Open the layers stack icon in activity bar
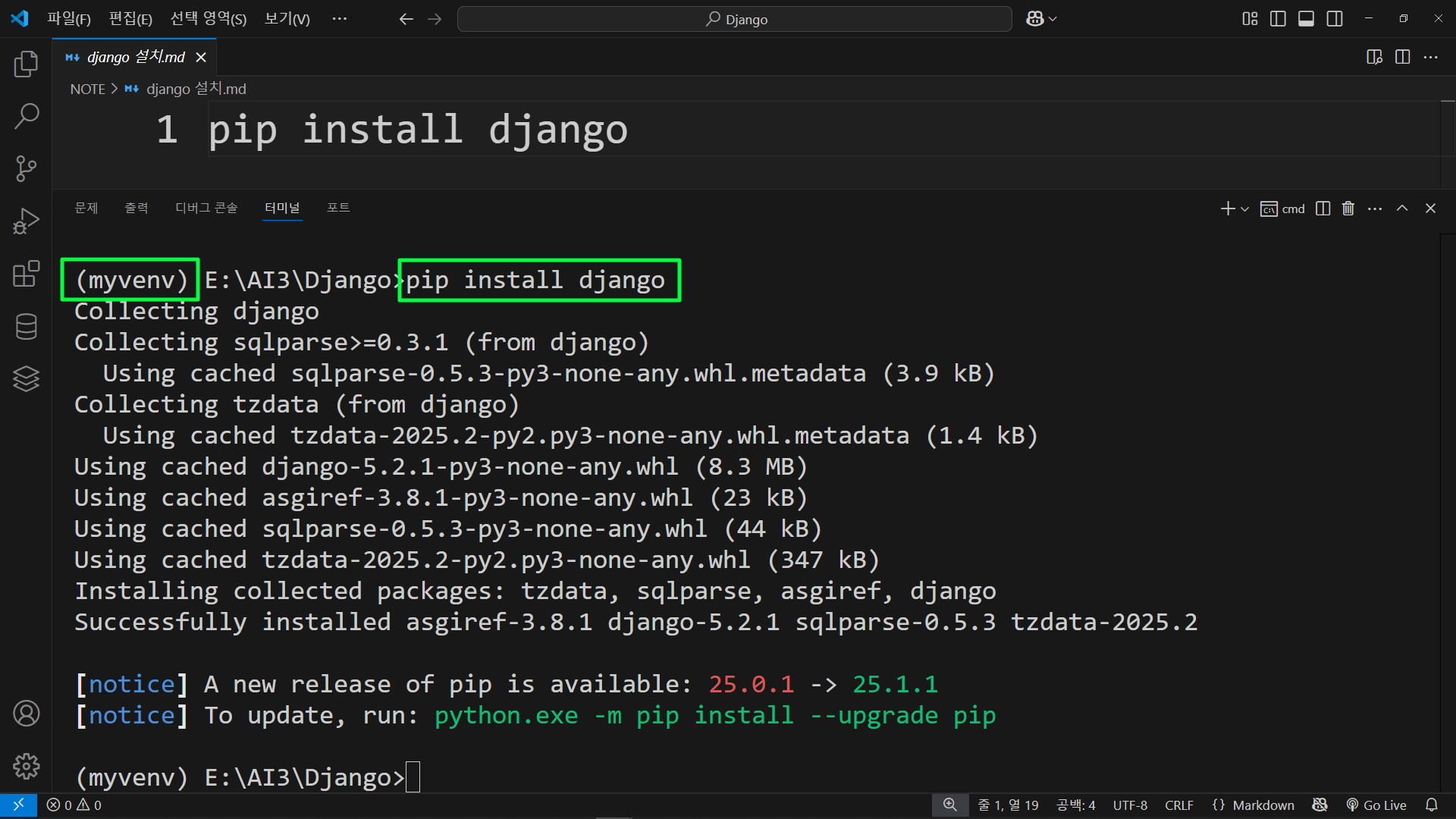The image size is (1456, 819). [26, 378]
